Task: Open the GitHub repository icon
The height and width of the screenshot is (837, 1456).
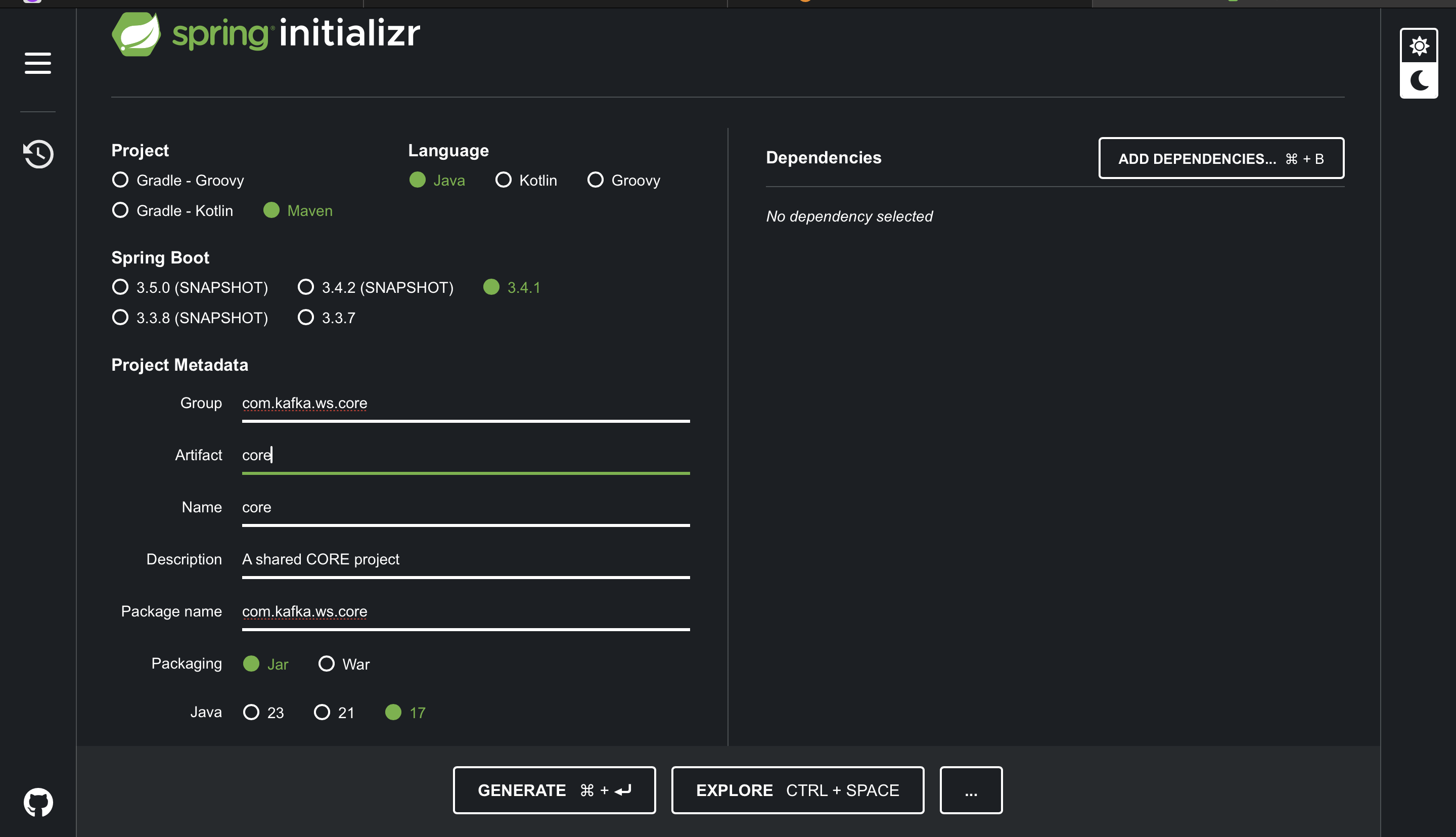Action: point(38,802)
